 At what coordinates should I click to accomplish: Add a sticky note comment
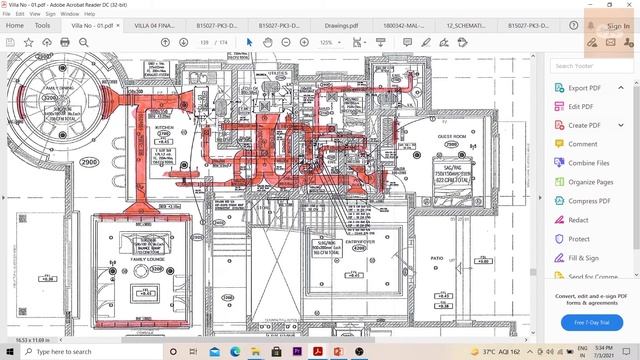tap(407, 42)
